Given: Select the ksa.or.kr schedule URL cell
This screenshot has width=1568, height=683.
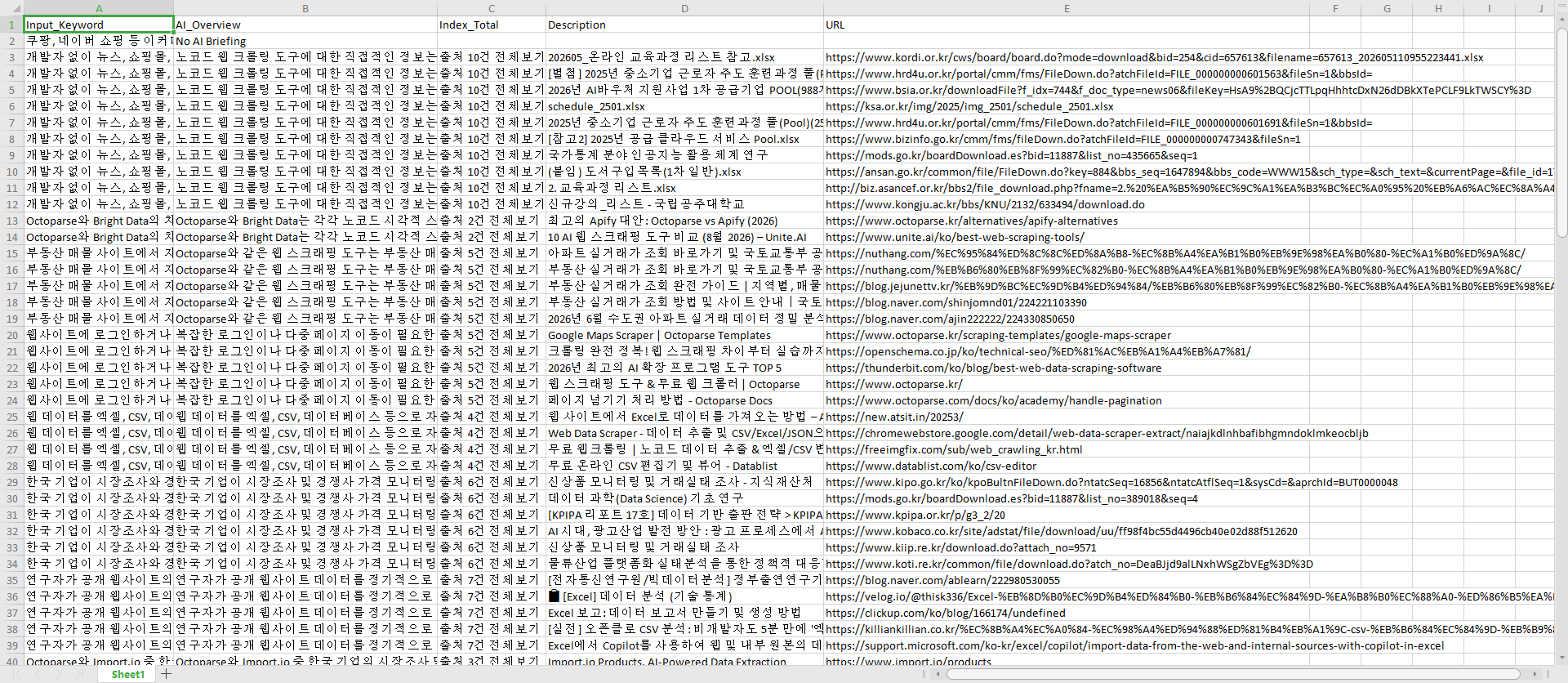Looking at the screenshot, I should coord(1067,106).
